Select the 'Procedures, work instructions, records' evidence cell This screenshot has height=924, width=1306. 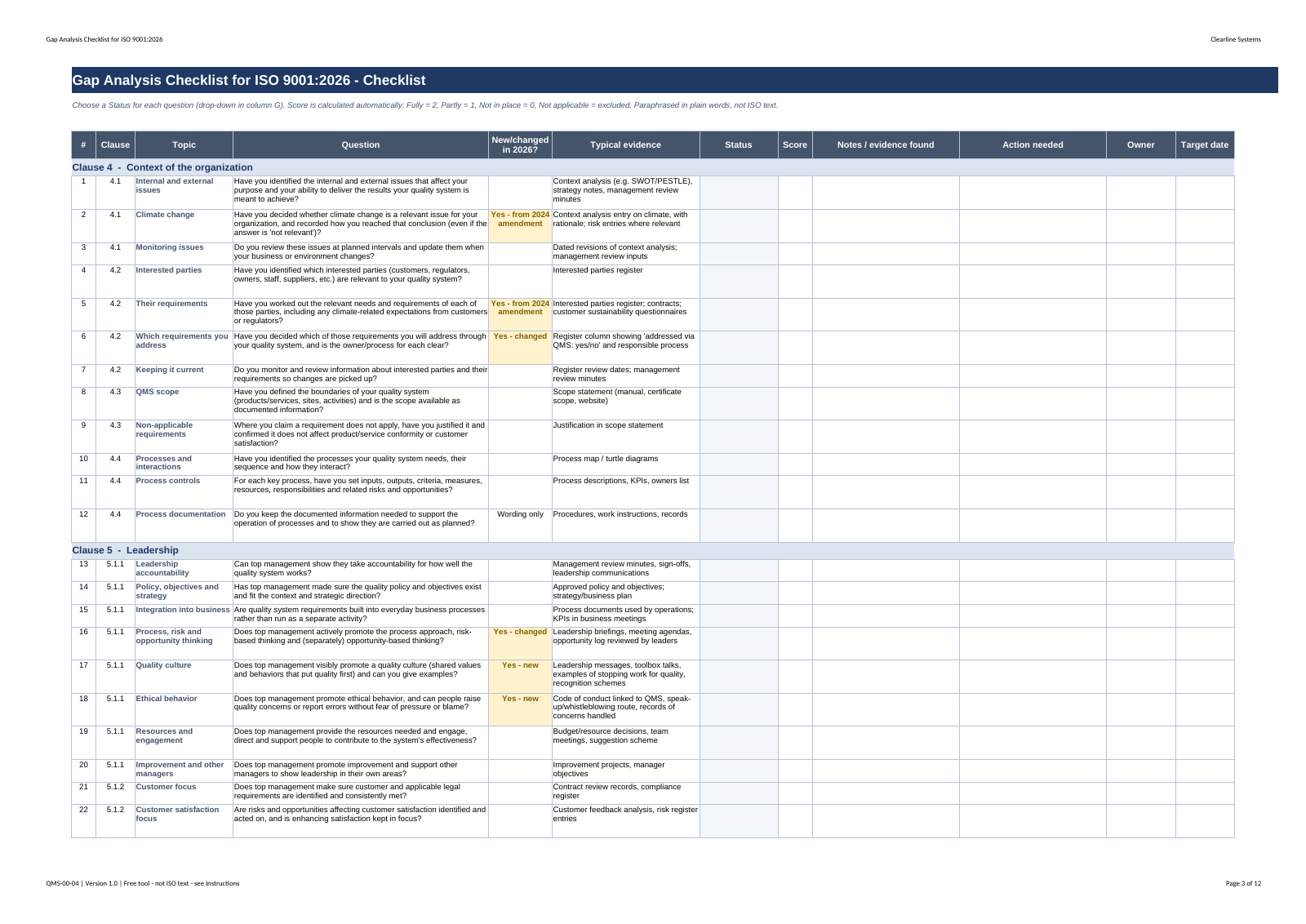coord(625,525)
